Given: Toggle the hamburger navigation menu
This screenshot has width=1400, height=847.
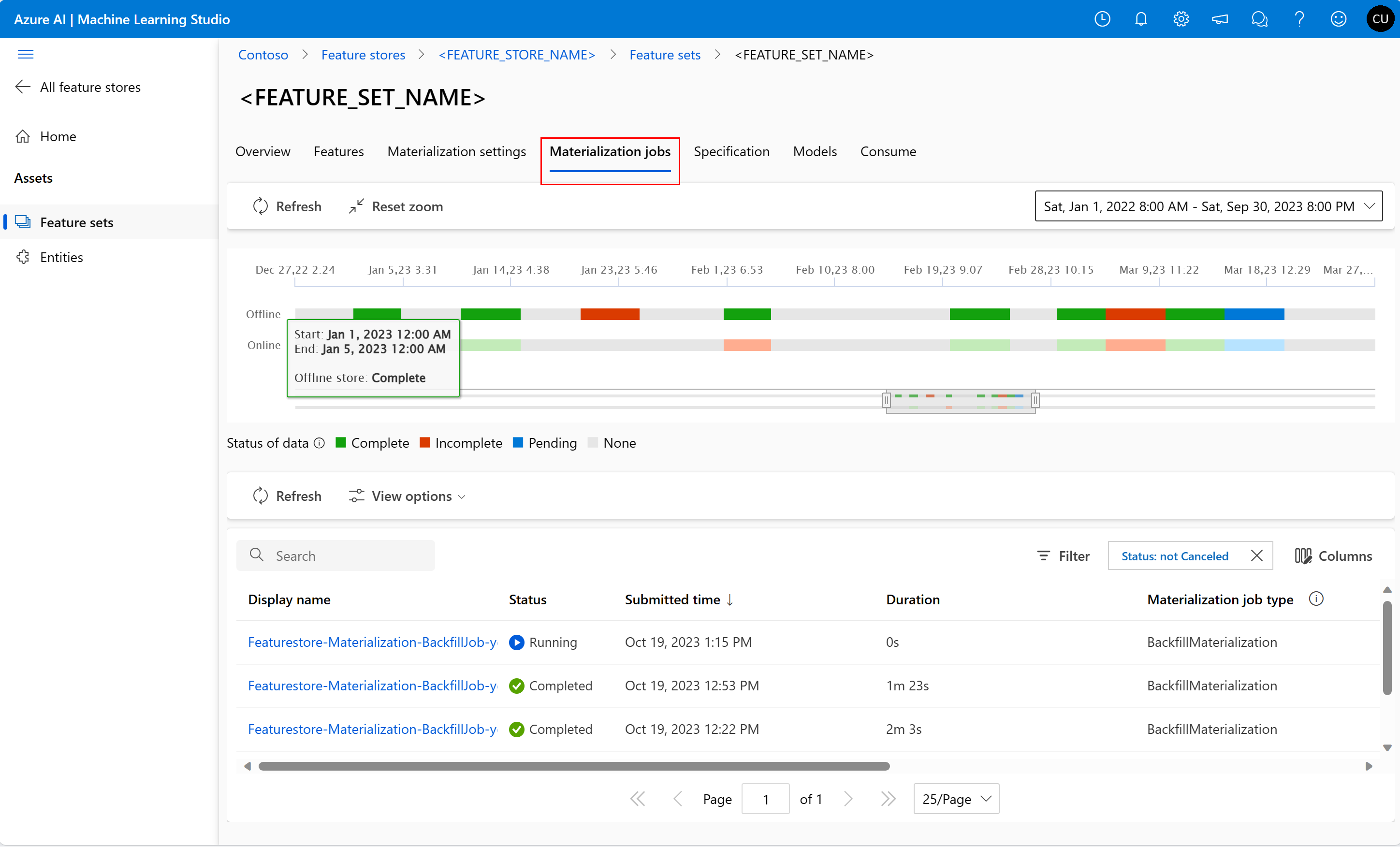Looking at the screenshot, I should pos(26,55).
